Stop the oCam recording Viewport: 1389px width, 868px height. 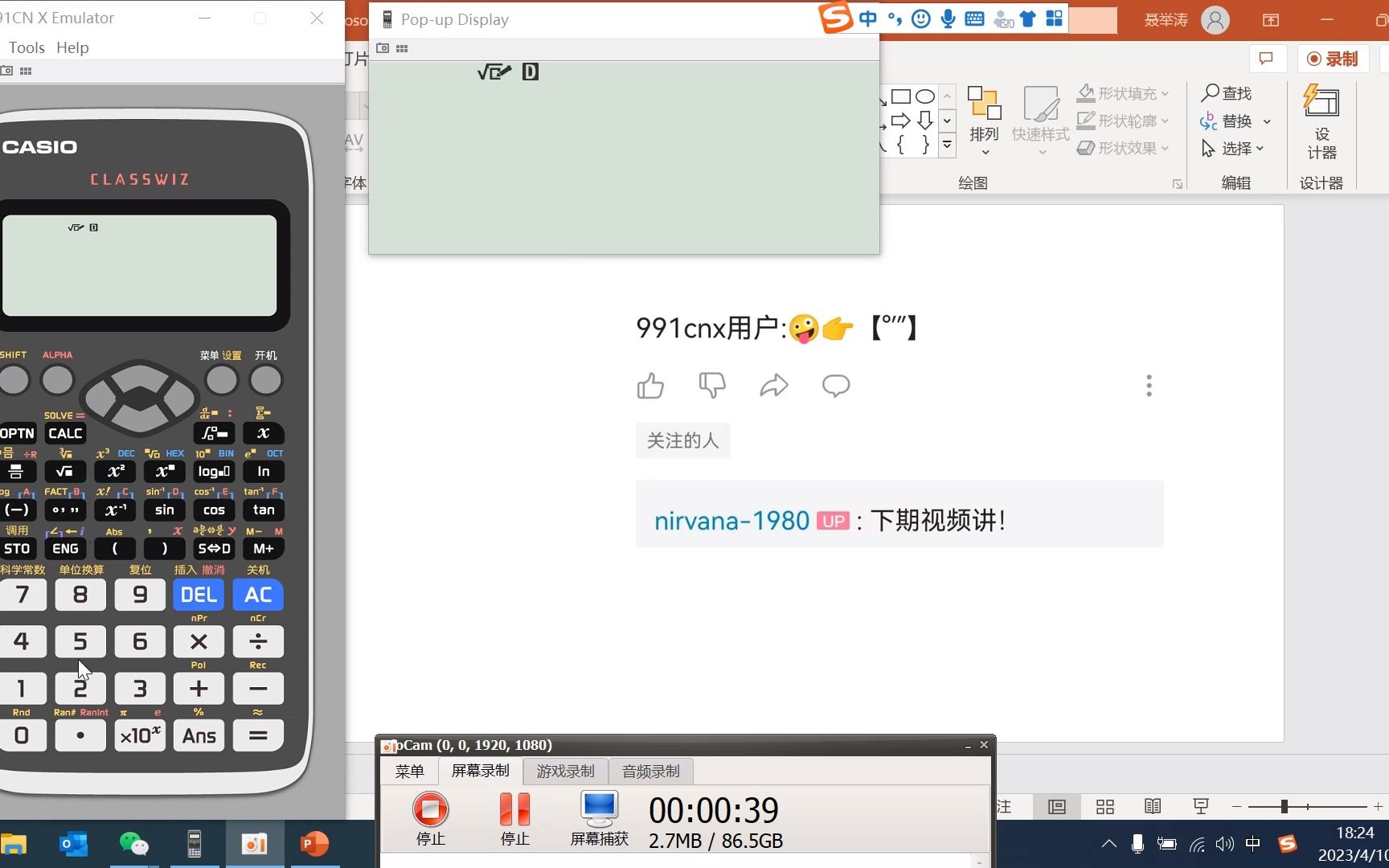(x=431, y=818)
